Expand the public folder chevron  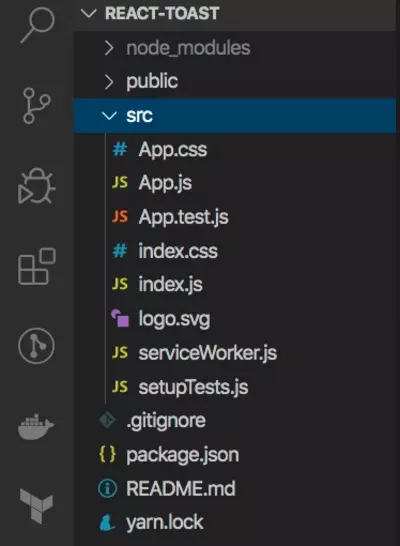click(x=109, y=82)
